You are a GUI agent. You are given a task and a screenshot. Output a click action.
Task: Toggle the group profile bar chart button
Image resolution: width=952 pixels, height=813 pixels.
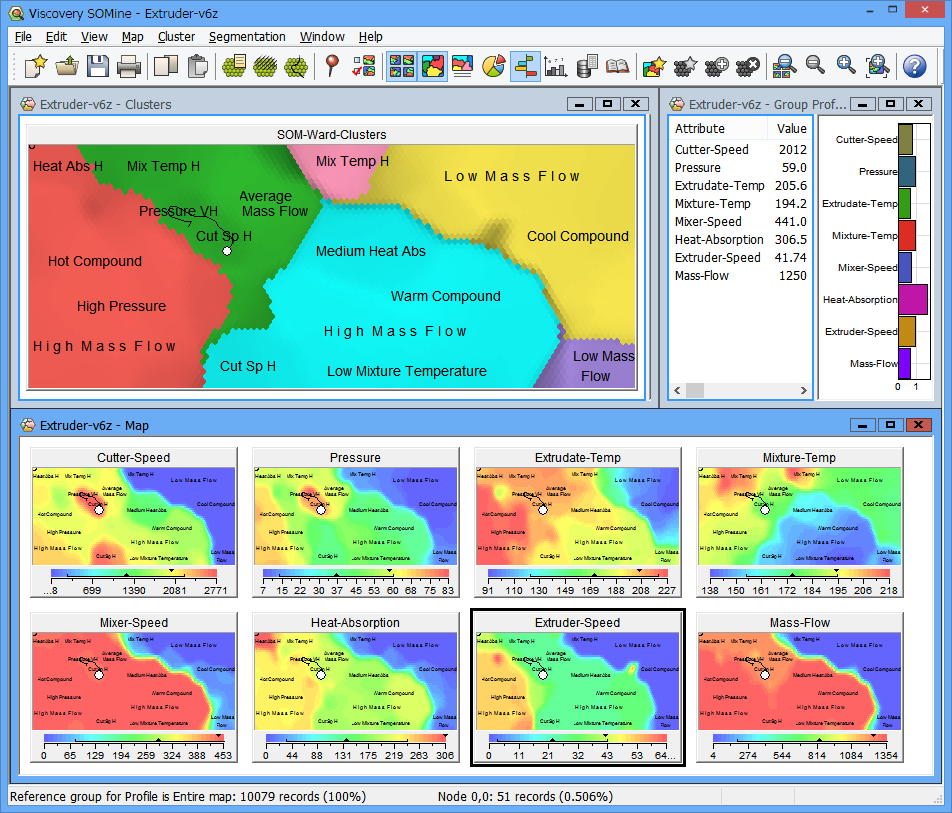tap(525, 66)
